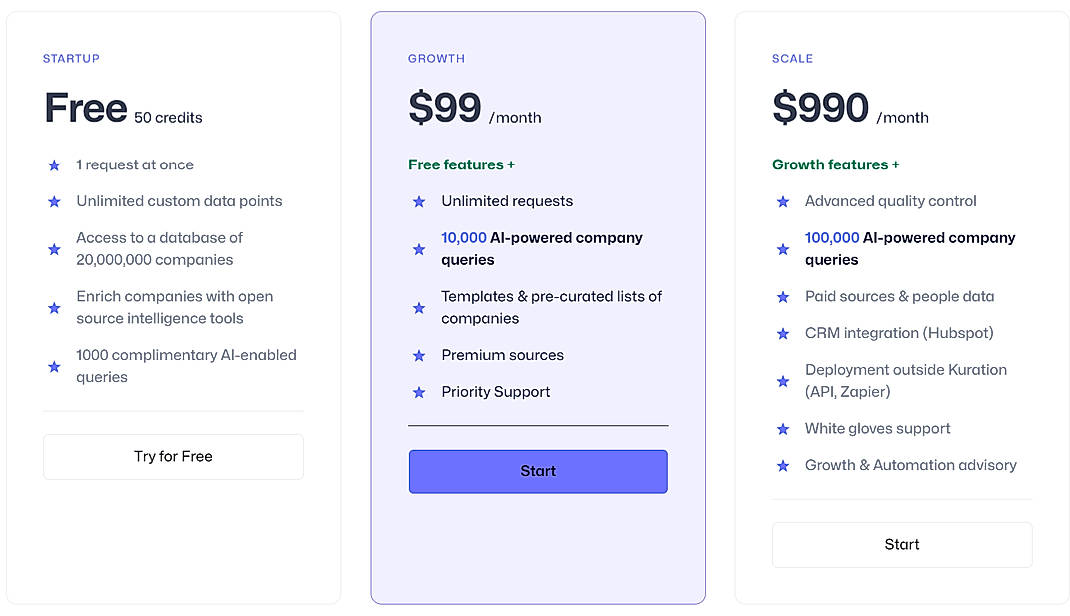Select the GROWTH plan header
The width and height of the screenshot is (1070, 616).
pyautogui.click(x=436, y=58)
